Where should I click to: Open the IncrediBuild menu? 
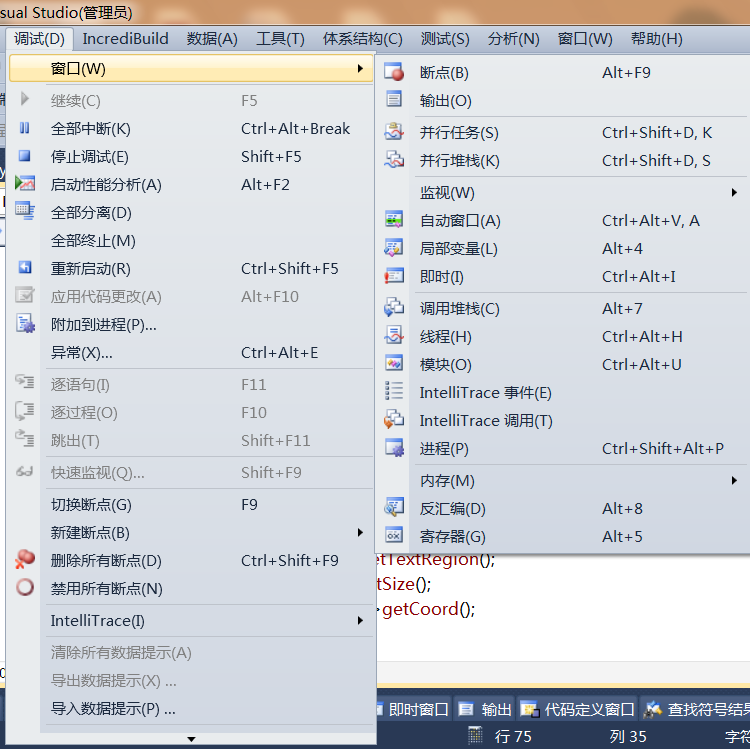125,39
